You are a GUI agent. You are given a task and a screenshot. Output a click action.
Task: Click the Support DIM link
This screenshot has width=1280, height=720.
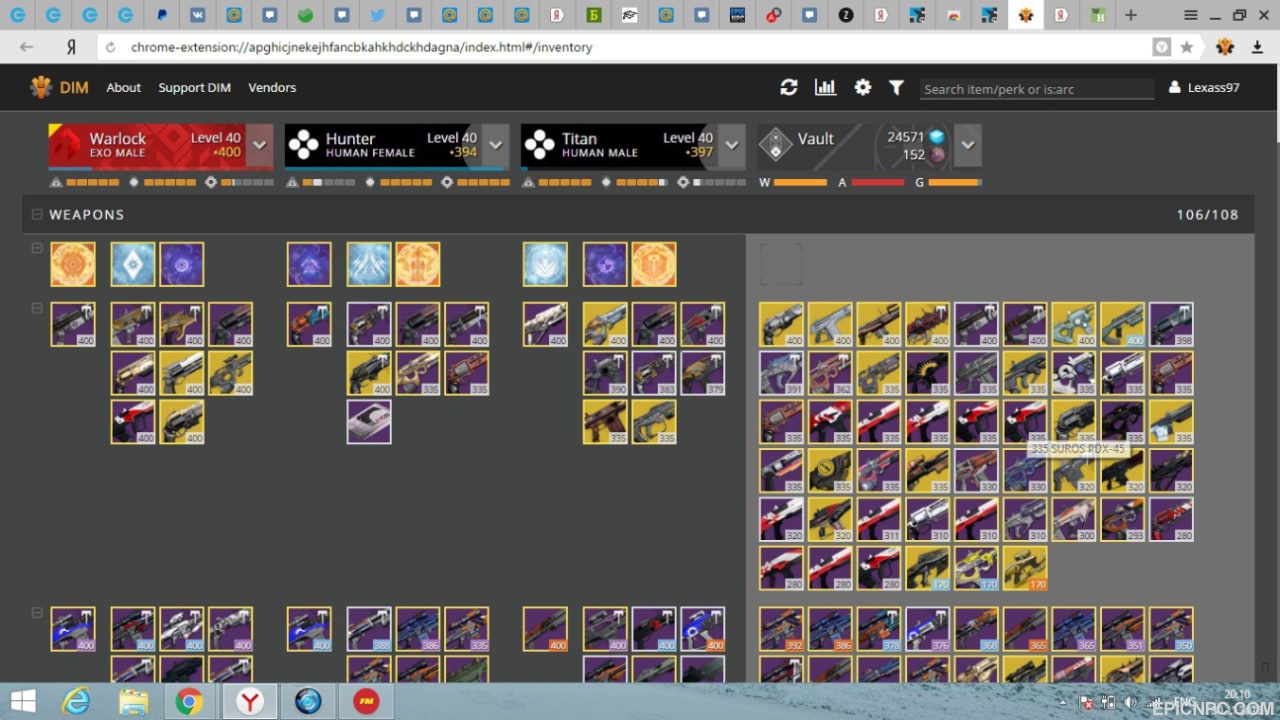tap(194, 88)
